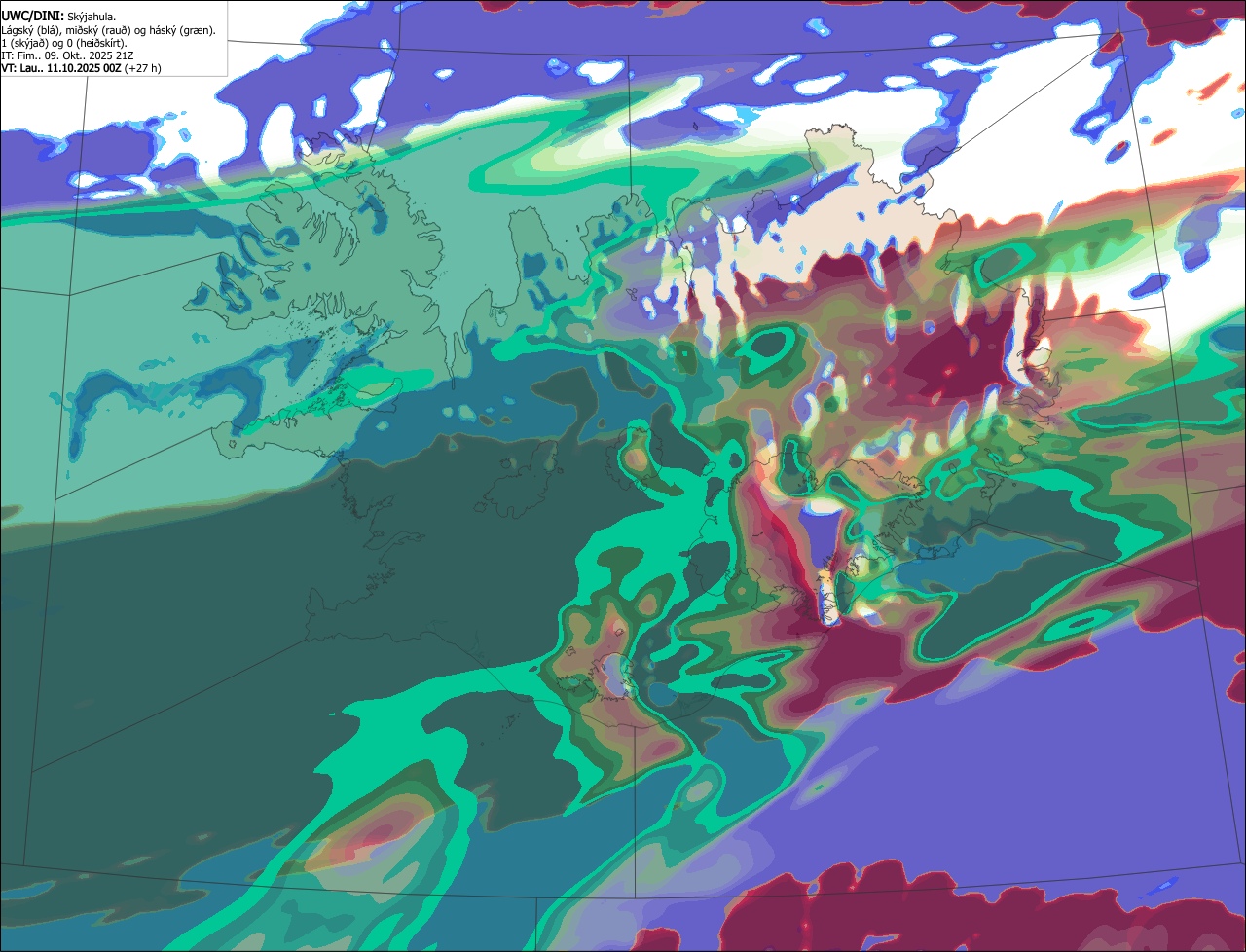
Task: Click valid time 'VT: Lau.. 11.10.2025 00Z'
Action: [x=61, y=68]
